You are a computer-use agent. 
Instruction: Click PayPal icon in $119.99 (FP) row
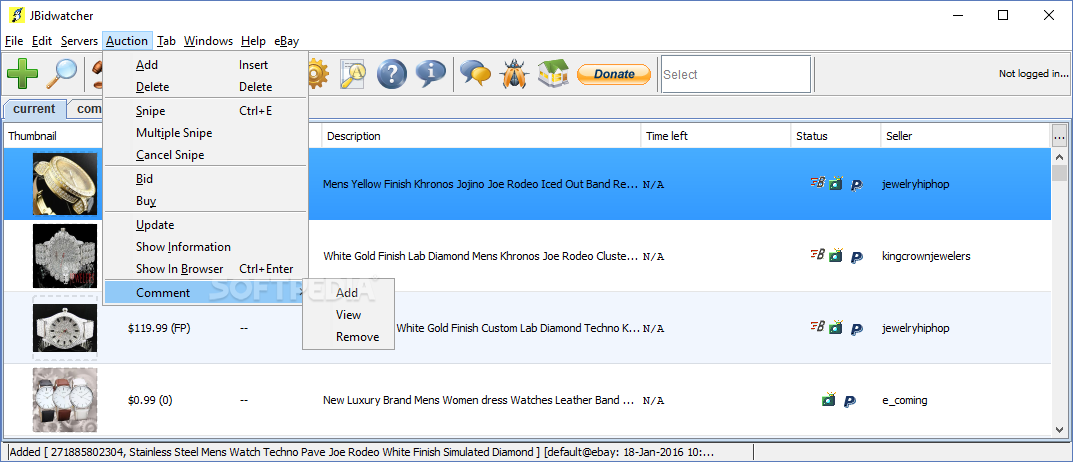coord(856,329)
